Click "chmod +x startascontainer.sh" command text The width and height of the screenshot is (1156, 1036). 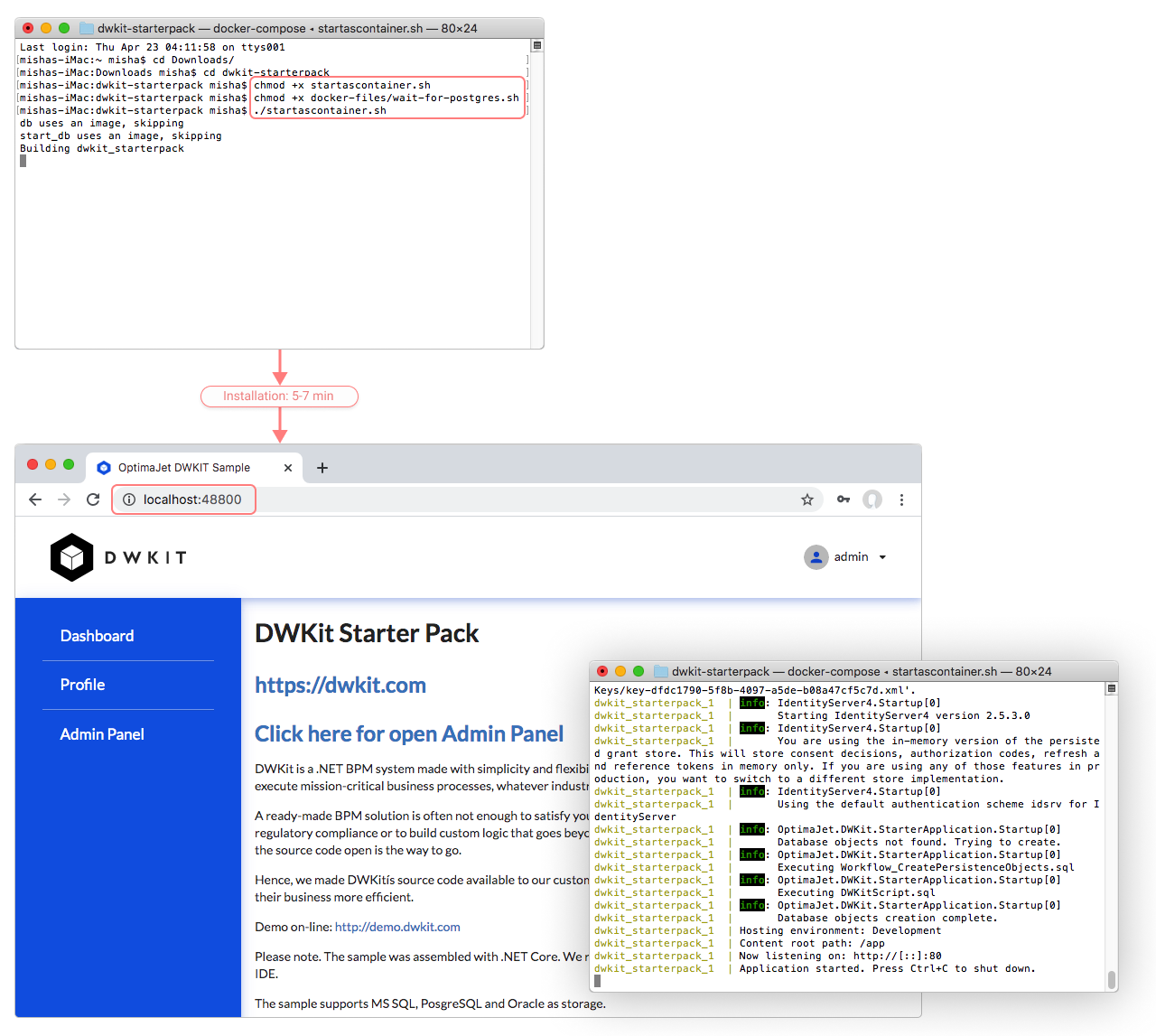click(342, 85)
